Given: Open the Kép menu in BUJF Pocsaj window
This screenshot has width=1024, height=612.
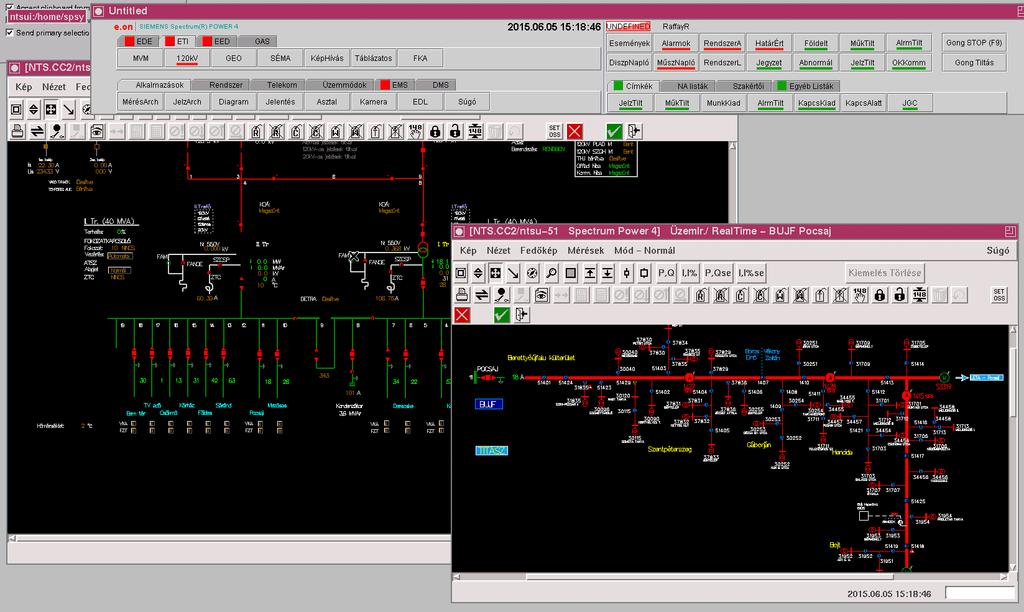Looking at the screenshot, I should pyautogui.click(x=468, y=250).
